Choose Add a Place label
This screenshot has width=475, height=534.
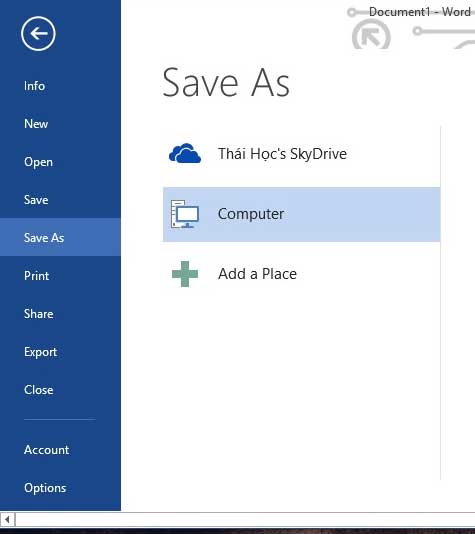coord(257,274)
